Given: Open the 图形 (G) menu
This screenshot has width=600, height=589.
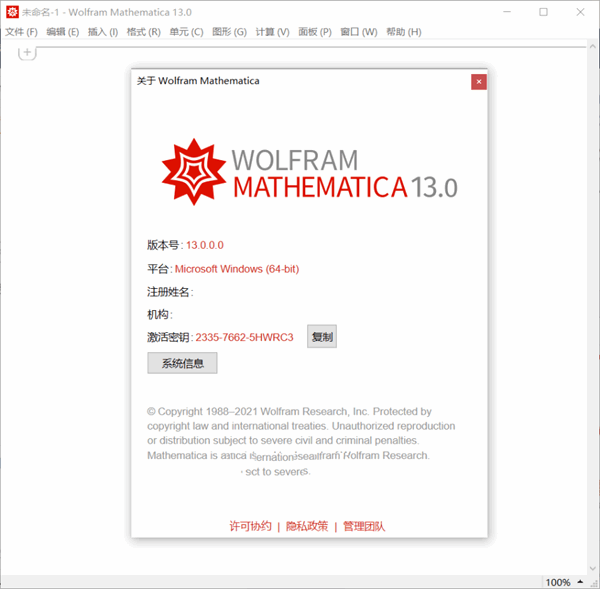Looking at the screenshot, I should click(x=229, y=32).
